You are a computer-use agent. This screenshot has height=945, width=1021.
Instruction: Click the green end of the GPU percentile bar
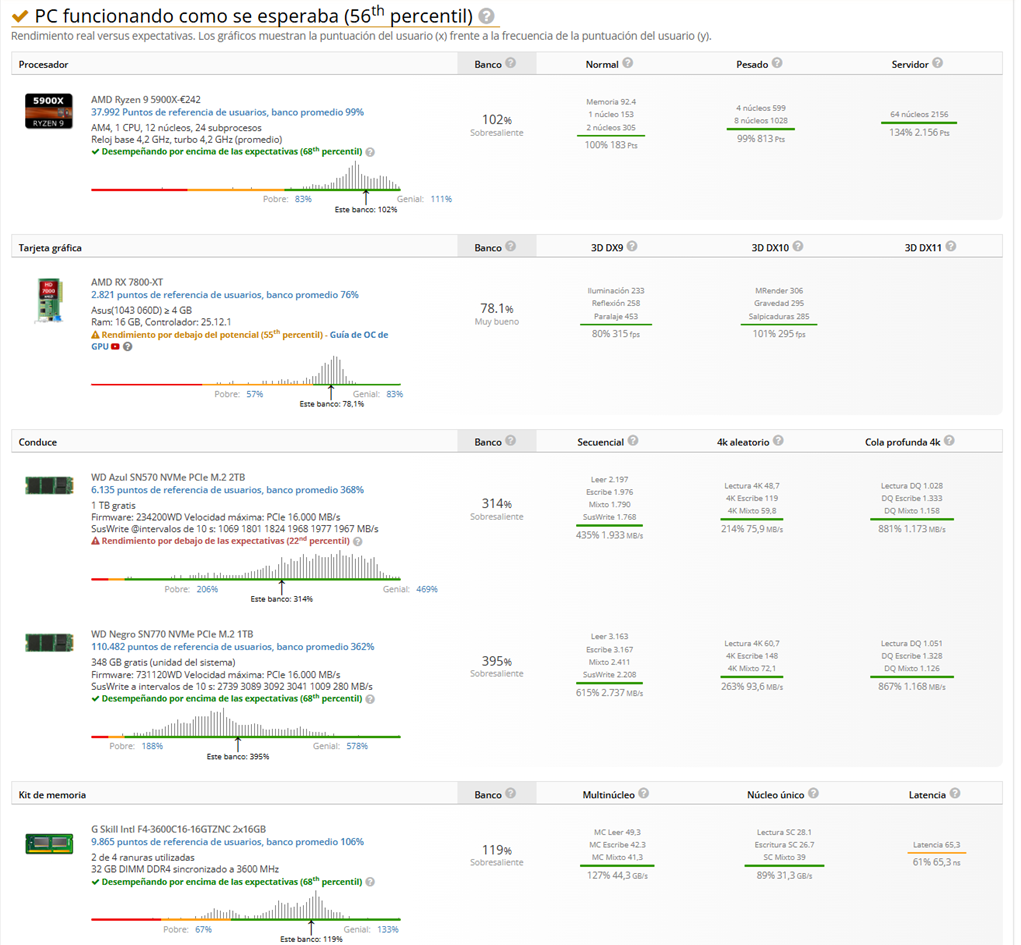[395, 382]
